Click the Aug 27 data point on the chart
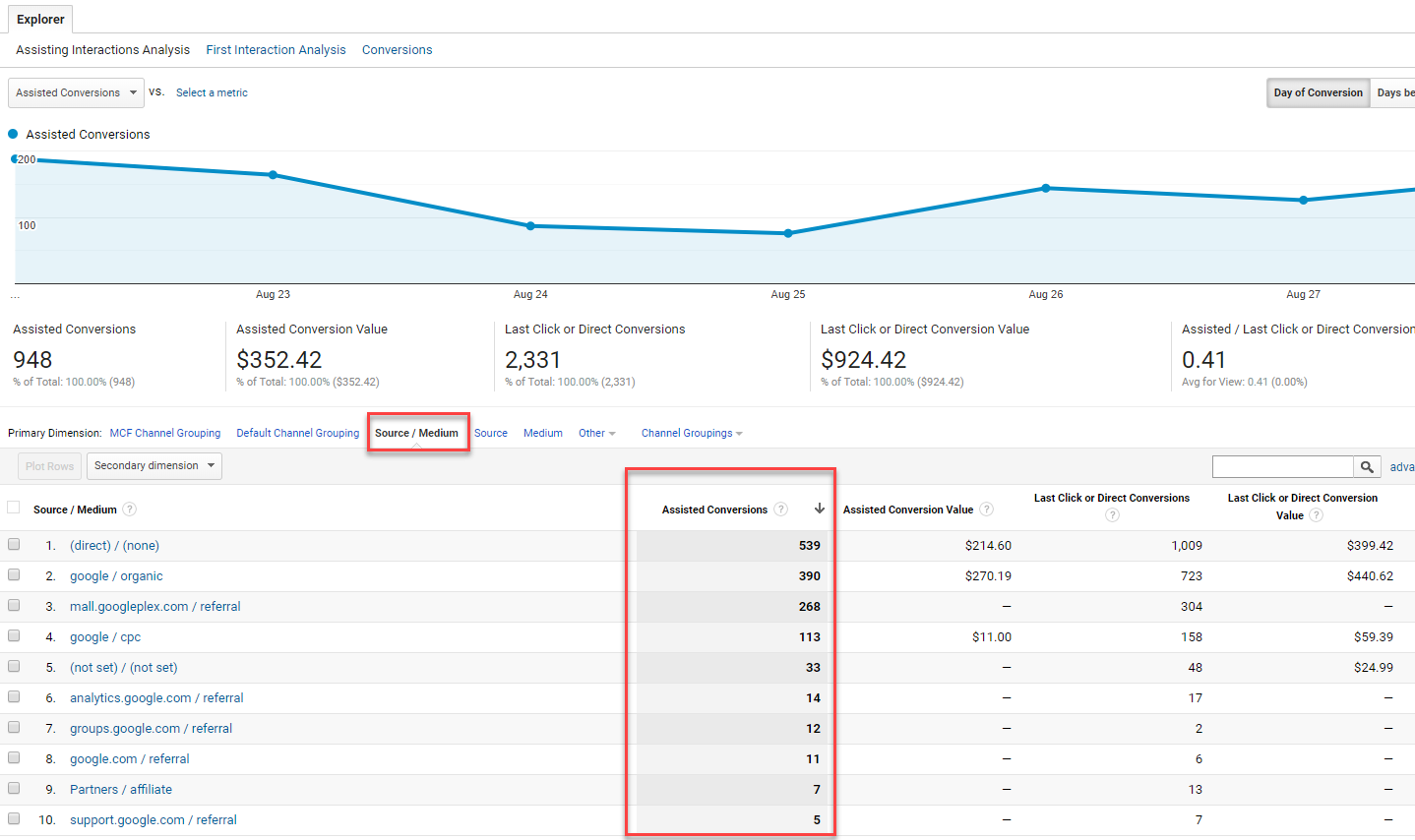 [1304, 200]
